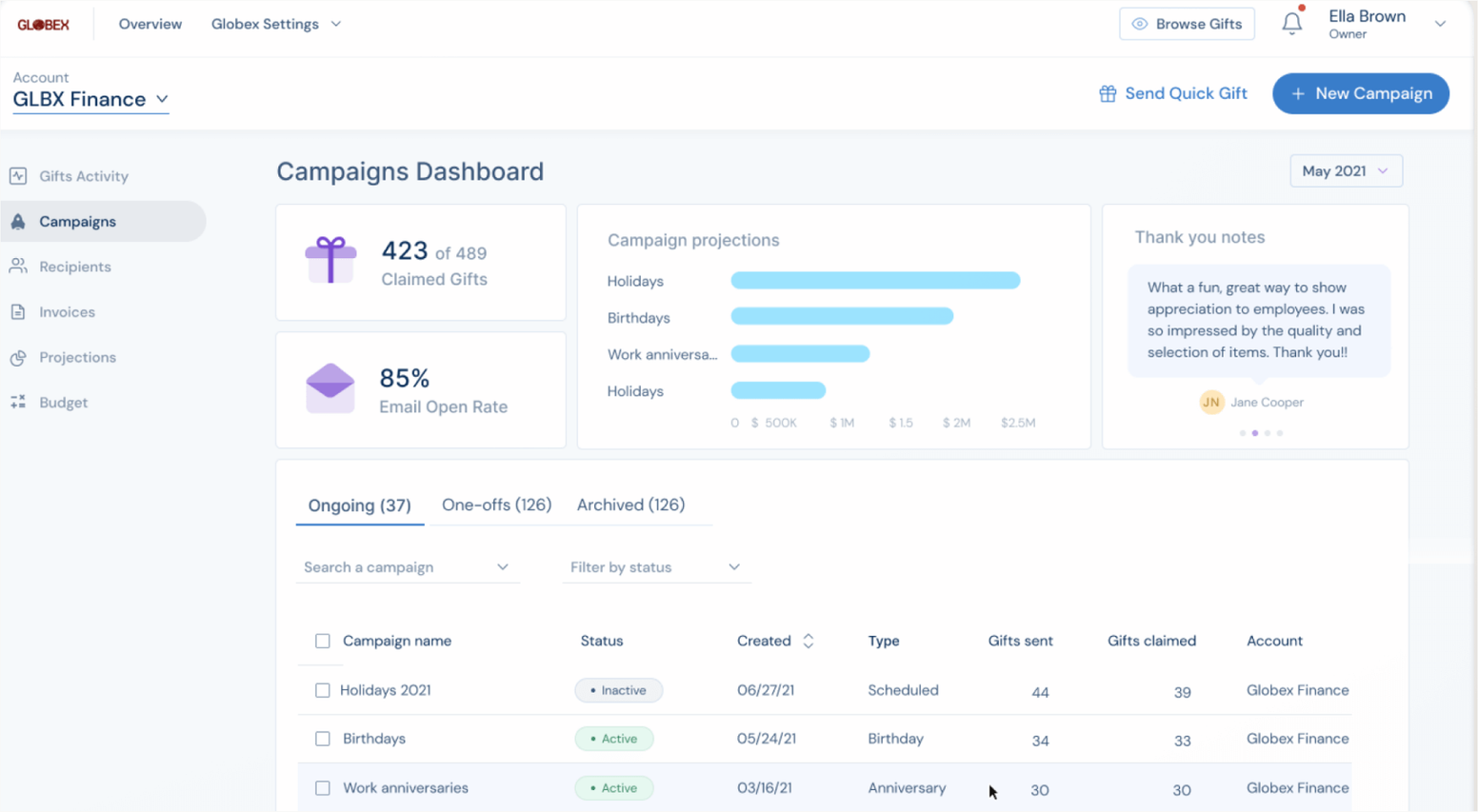Click the first Holidays projection bar
The width and height of the screenshot is (1478, 812).
pyautogui.click(x=875, y=281)
